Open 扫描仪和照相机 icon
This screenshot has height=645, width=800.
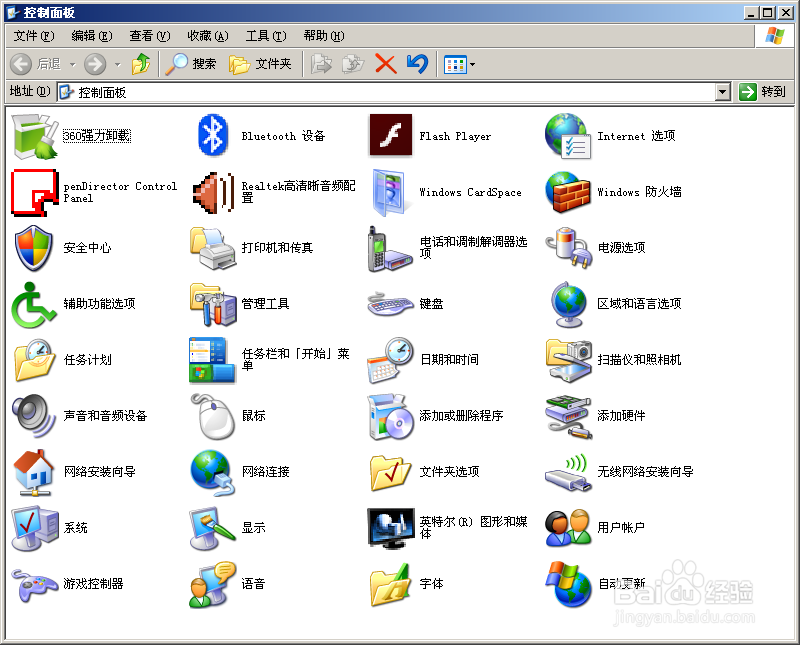(568, 360)
